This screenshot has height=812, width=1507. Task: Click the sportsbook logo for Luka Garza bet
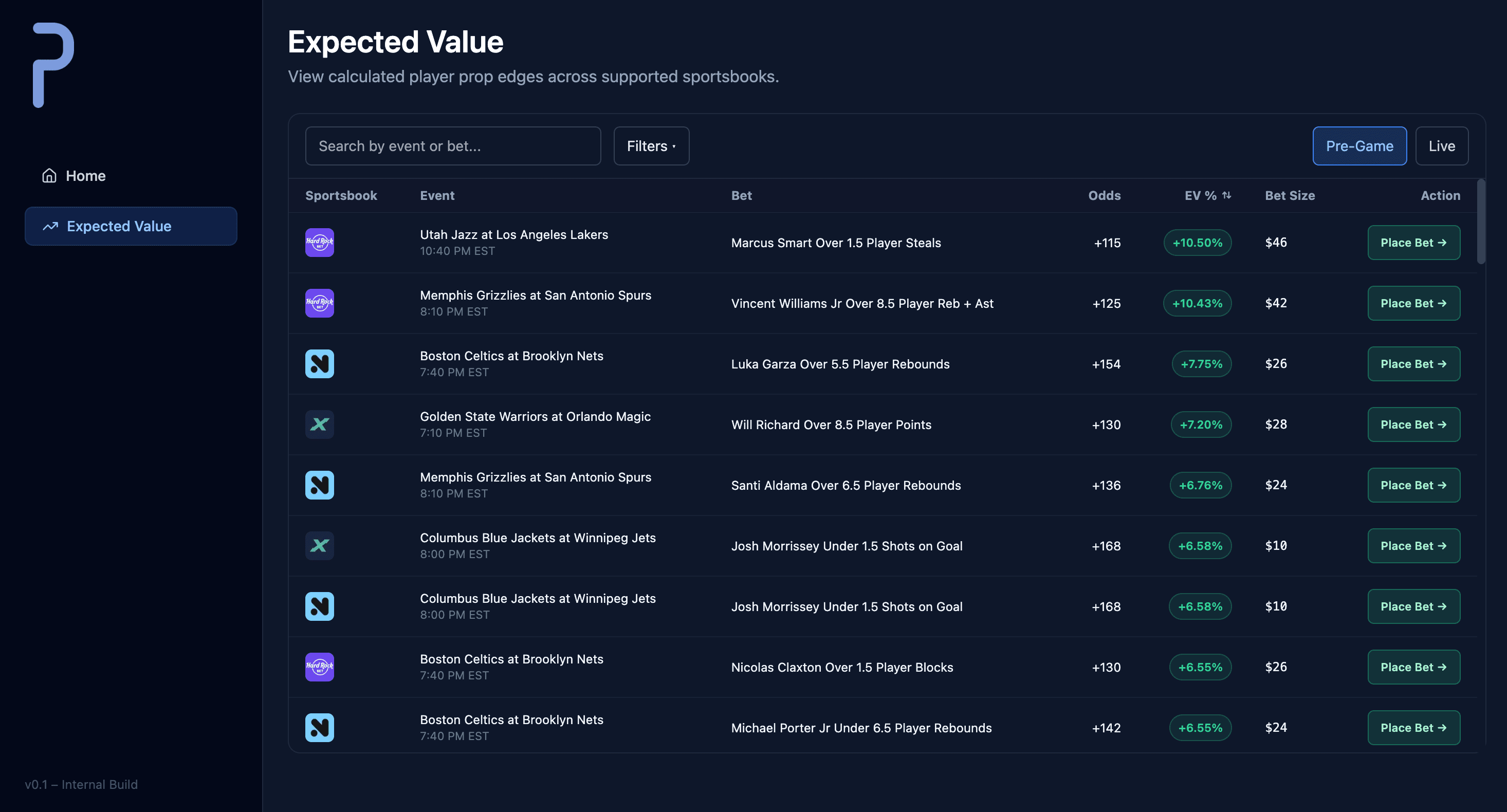pos(319,364)
